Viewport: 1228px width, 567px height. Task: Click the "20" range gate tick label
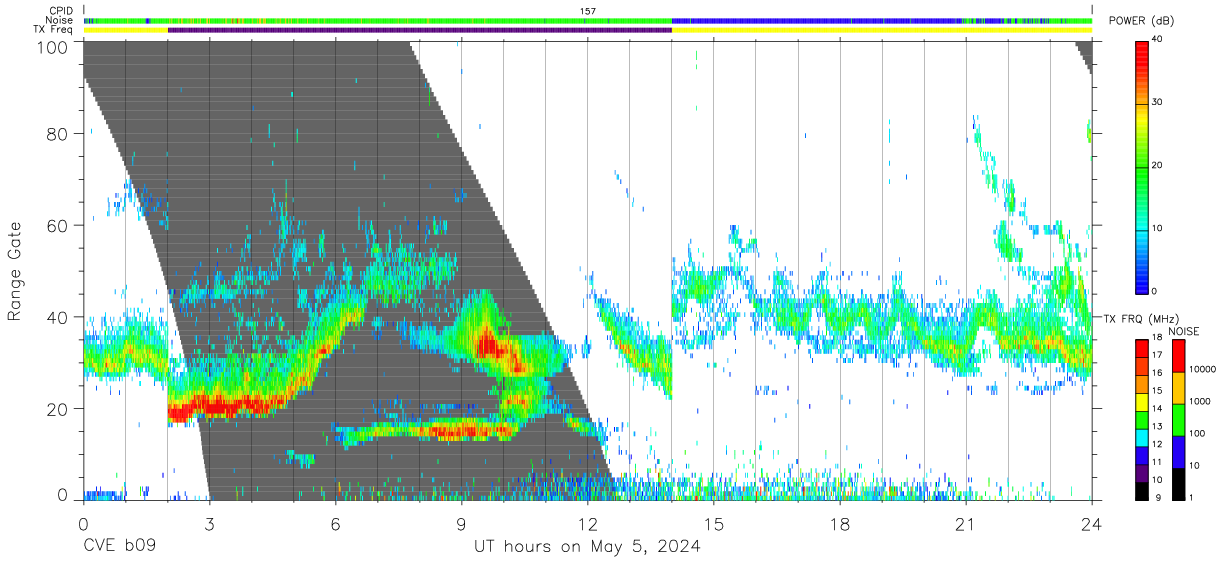click(x=57, y=409)
